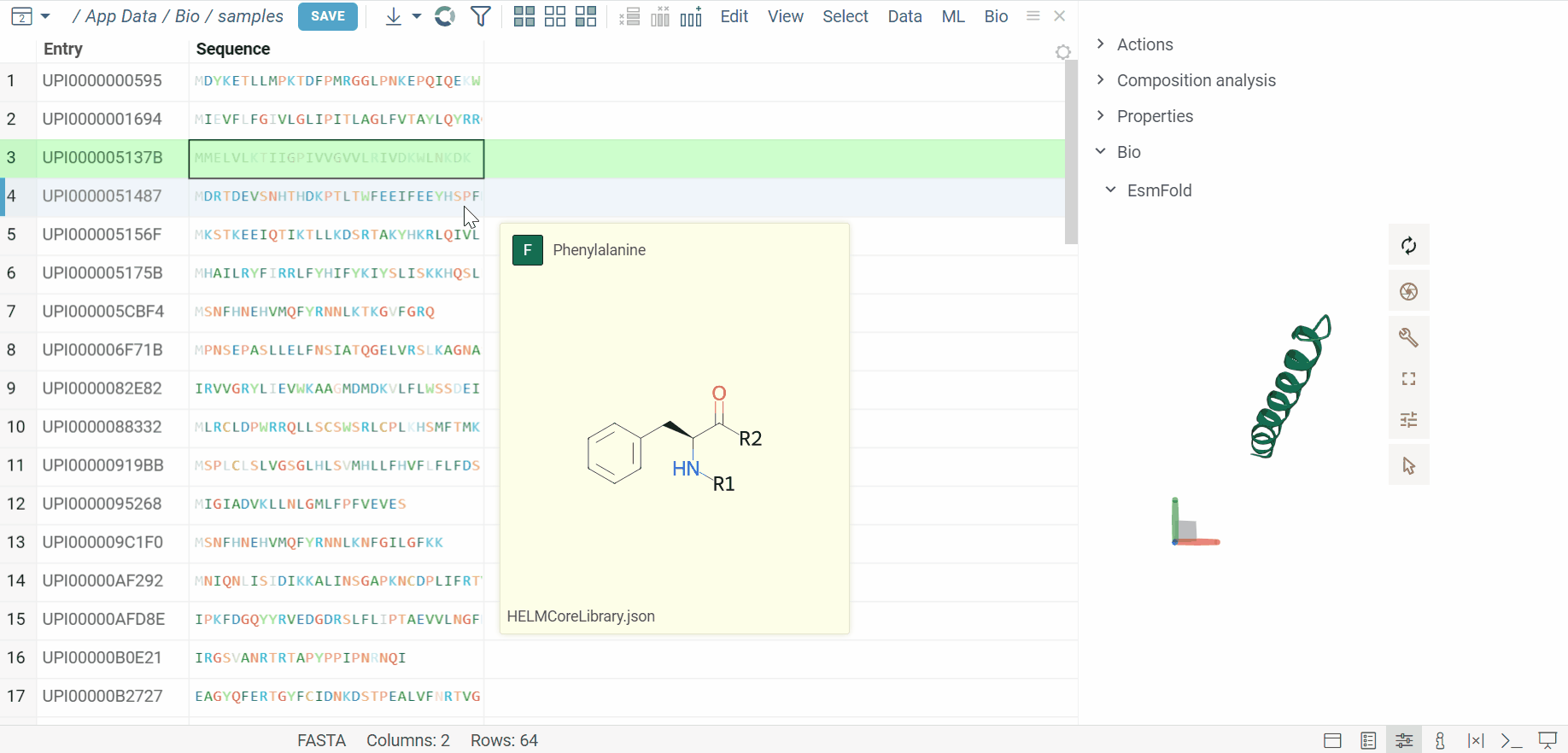Click the wrench tools icon in viewer

1409,337
